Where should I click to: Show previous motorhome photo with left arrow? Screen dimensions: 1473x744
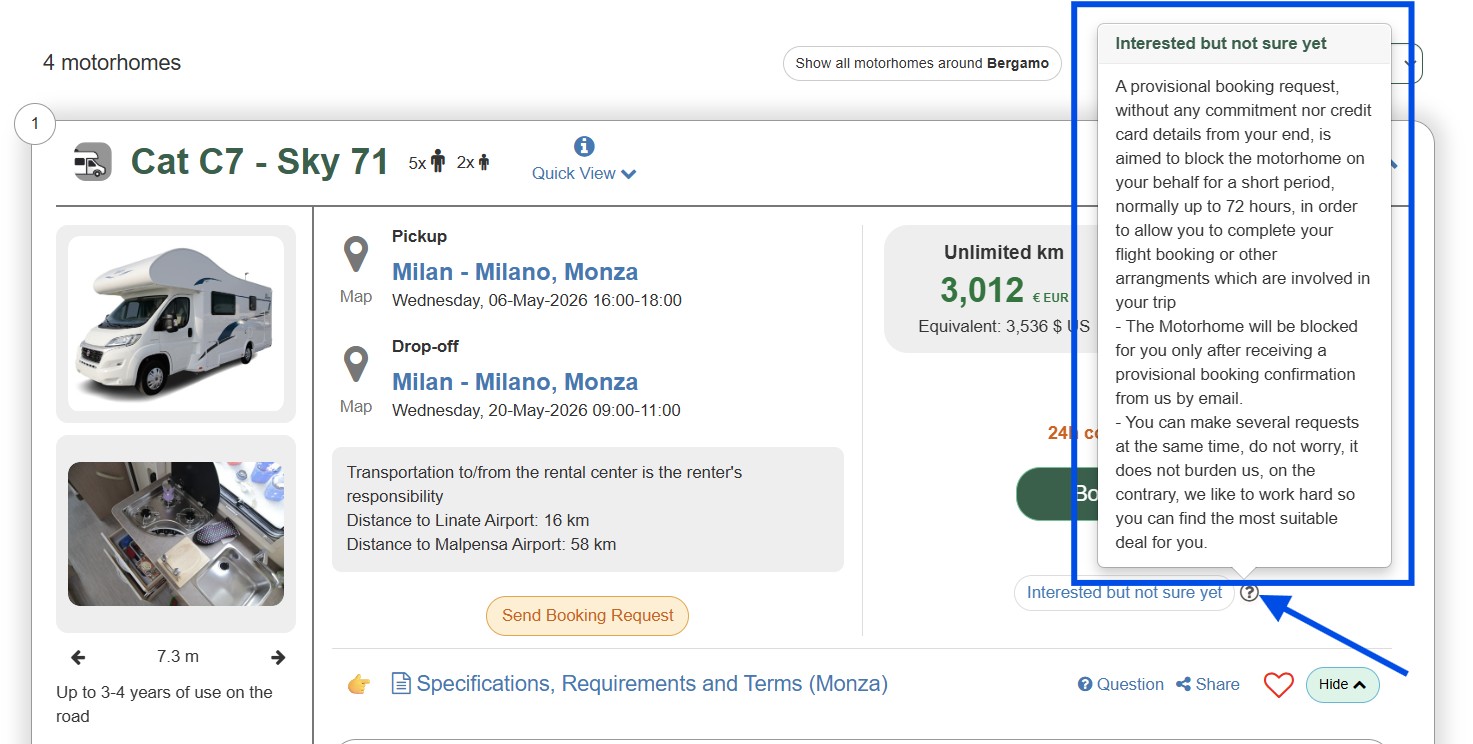click(x=78, y=657)
